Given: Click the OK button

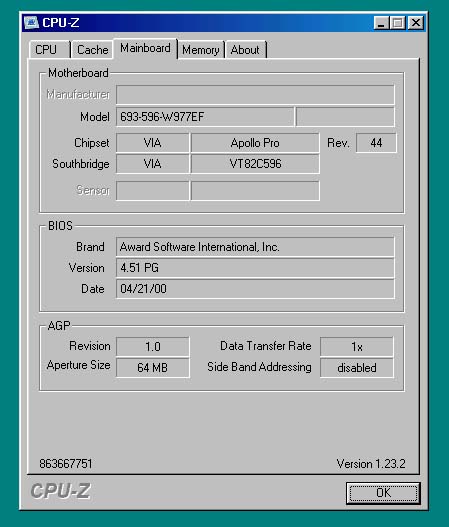Looking at the screenshot, I should pos(383,493).
